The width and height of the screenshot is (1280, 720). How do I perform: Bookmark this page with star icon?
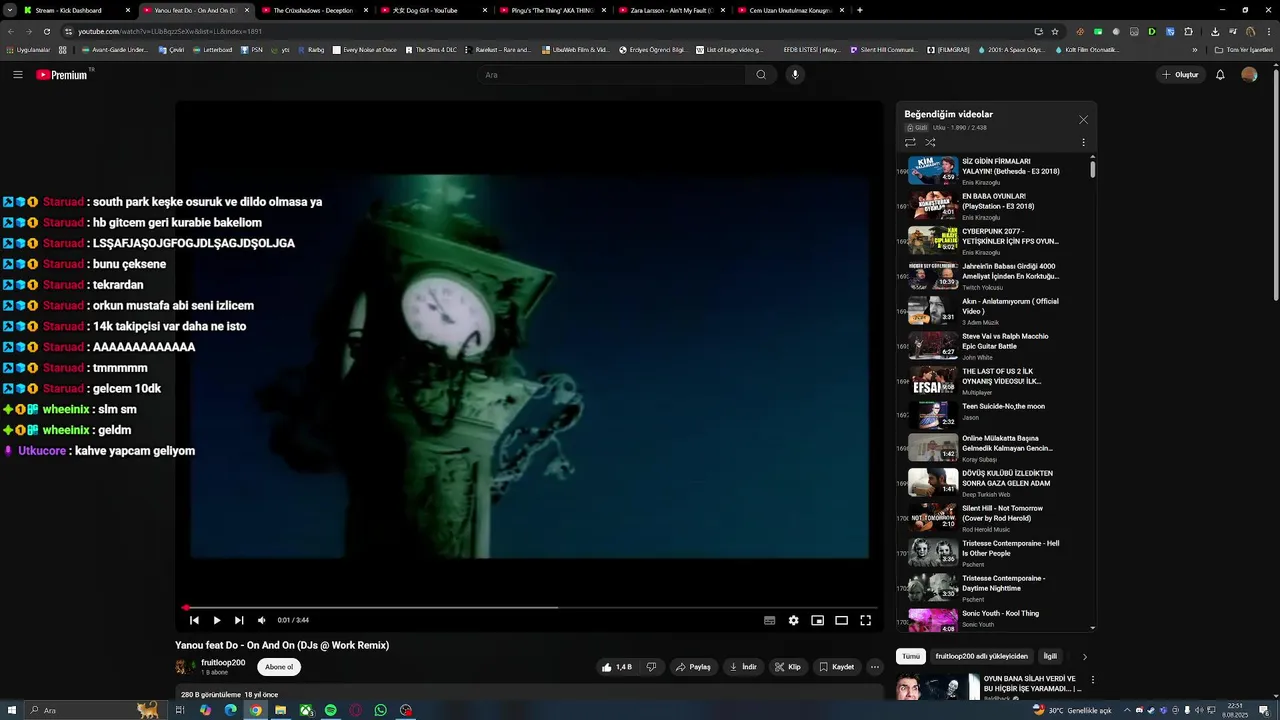[1055, 31]
